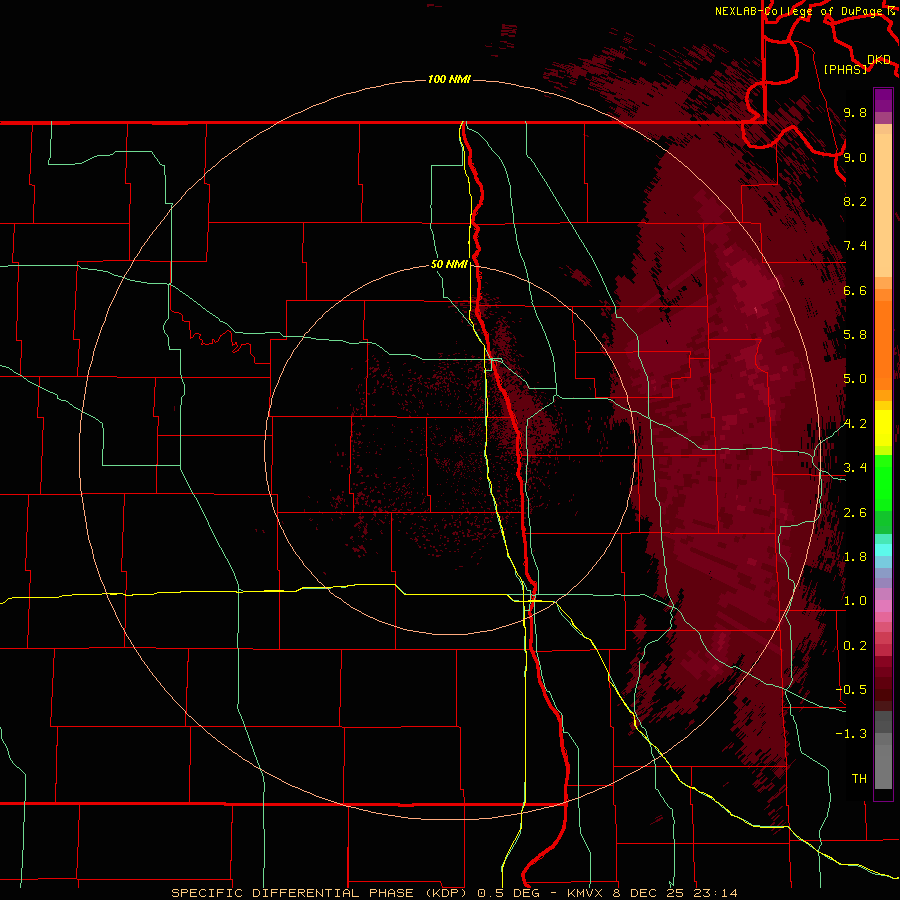
Task: Click the 8.2 scale value
Action: pos(855,201)
